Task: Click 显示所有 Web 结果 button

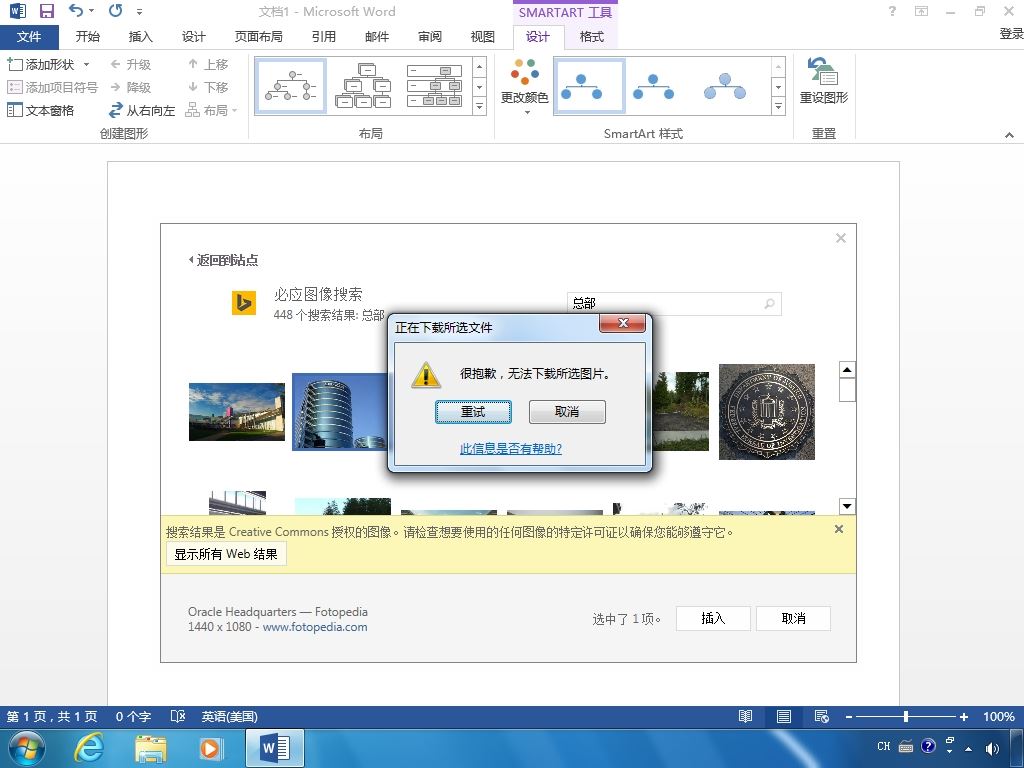Action: 226,554
